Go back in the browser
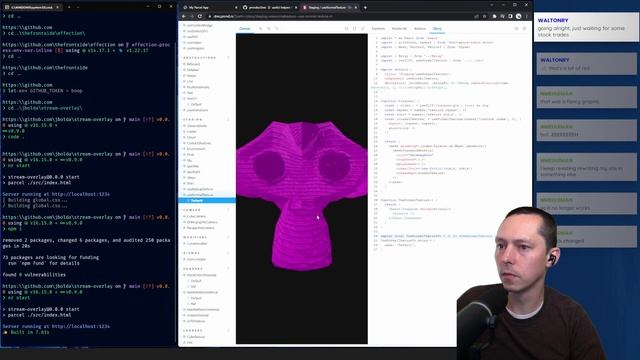640x360 pixels. click(x=184, y=16)
